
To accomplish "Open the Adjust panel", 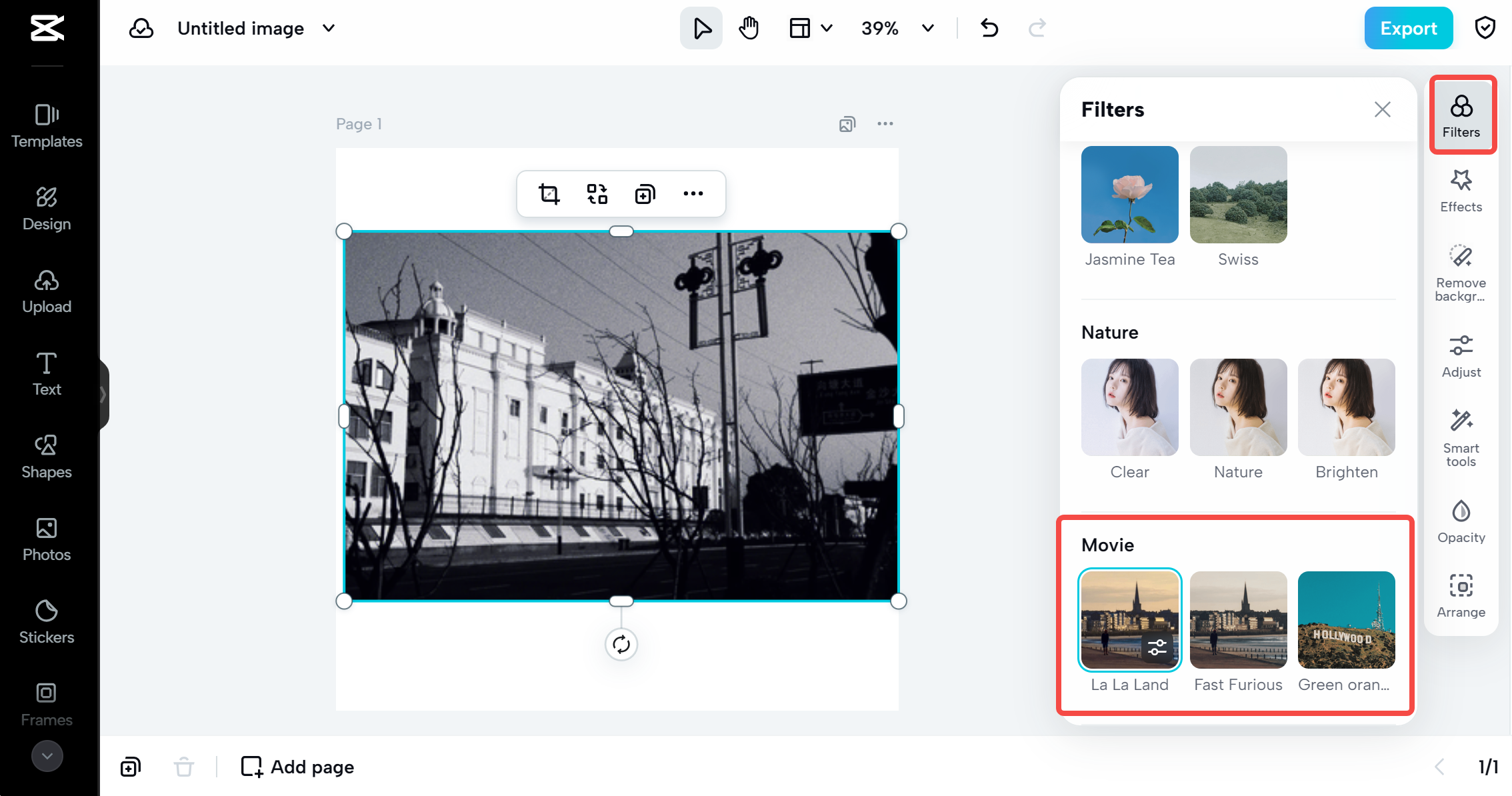I will pos(1461,356).
